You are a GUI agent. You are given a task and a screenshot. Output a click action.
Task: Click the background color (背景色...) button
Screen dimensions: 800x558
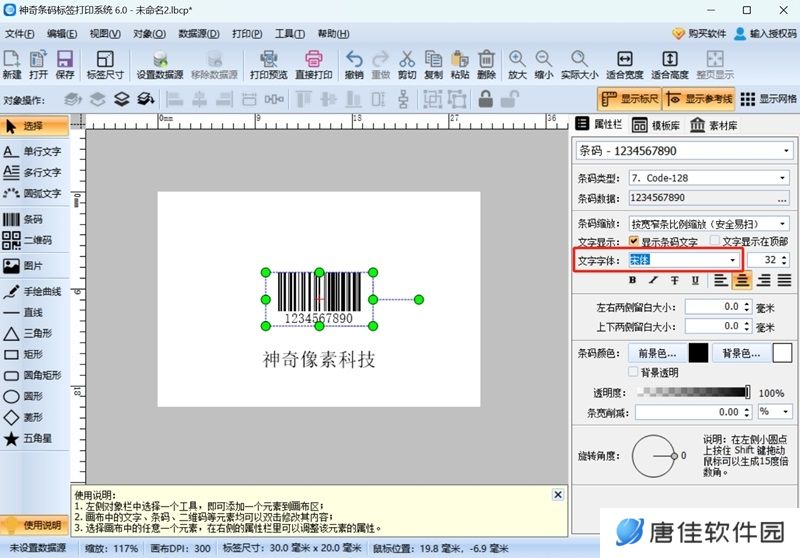[x=741, y=353]
